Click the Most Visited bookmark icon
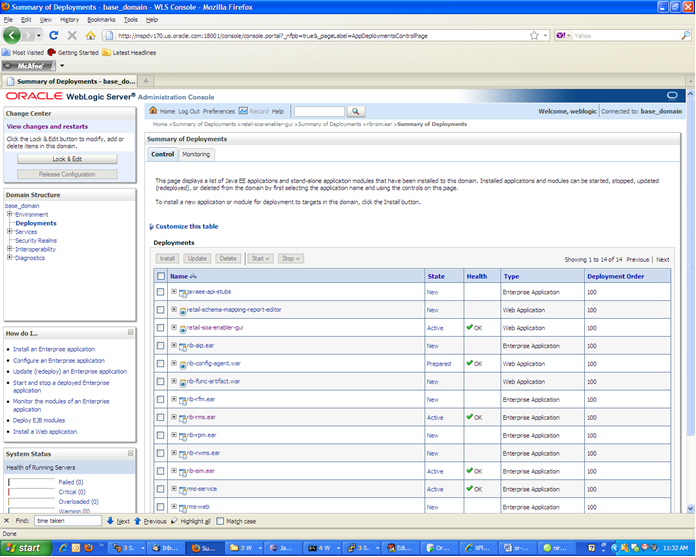The width and height of the screenshot is (696, 557). coord(6,52)
